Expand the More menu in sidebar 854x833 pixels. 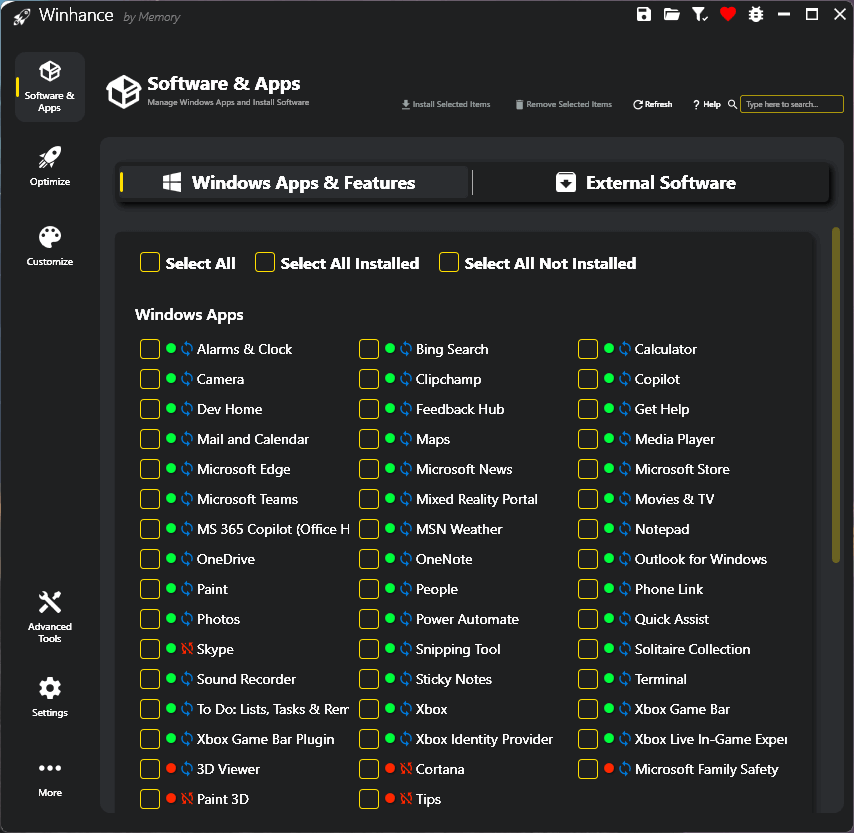[50, 777]
